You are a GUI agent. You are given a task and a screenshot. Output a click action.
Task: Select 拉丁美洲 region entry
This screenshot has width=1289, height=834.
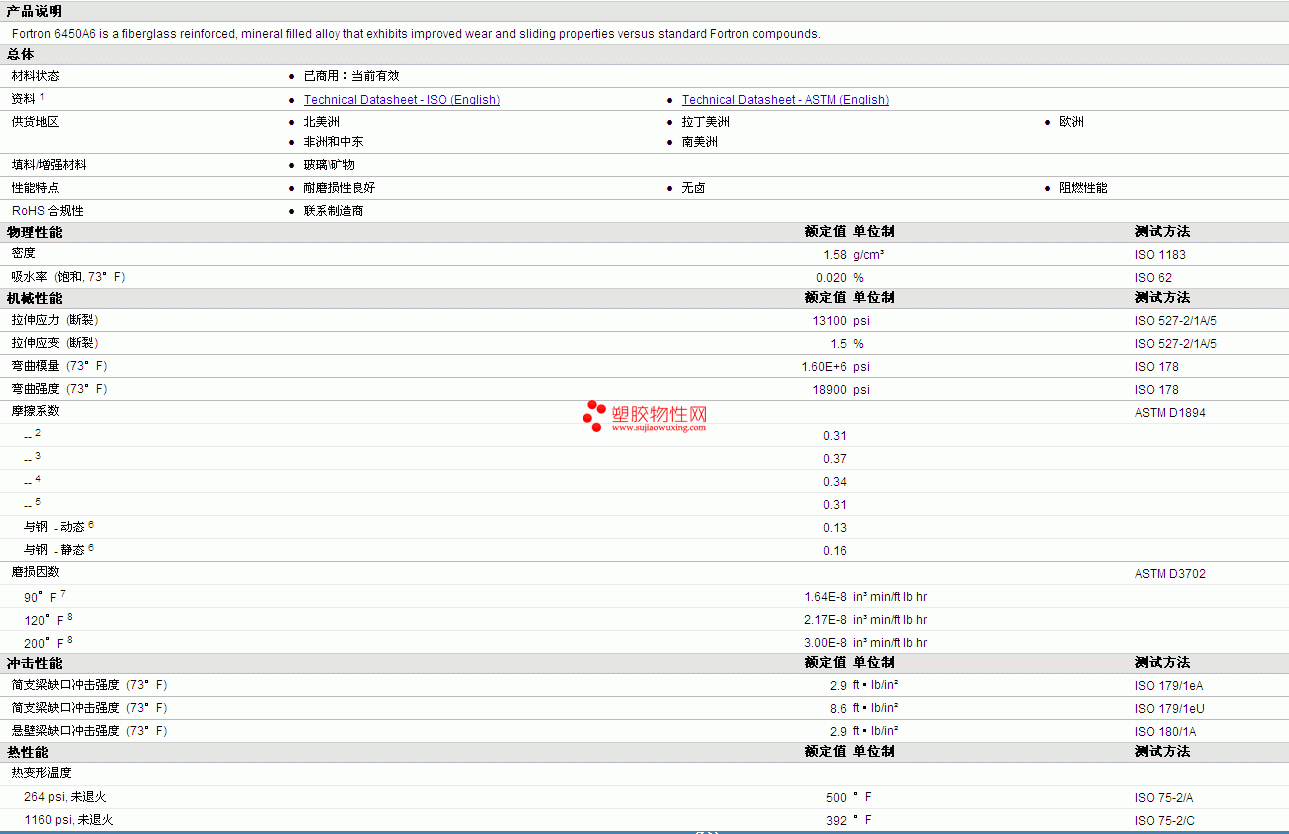point(706,122)
